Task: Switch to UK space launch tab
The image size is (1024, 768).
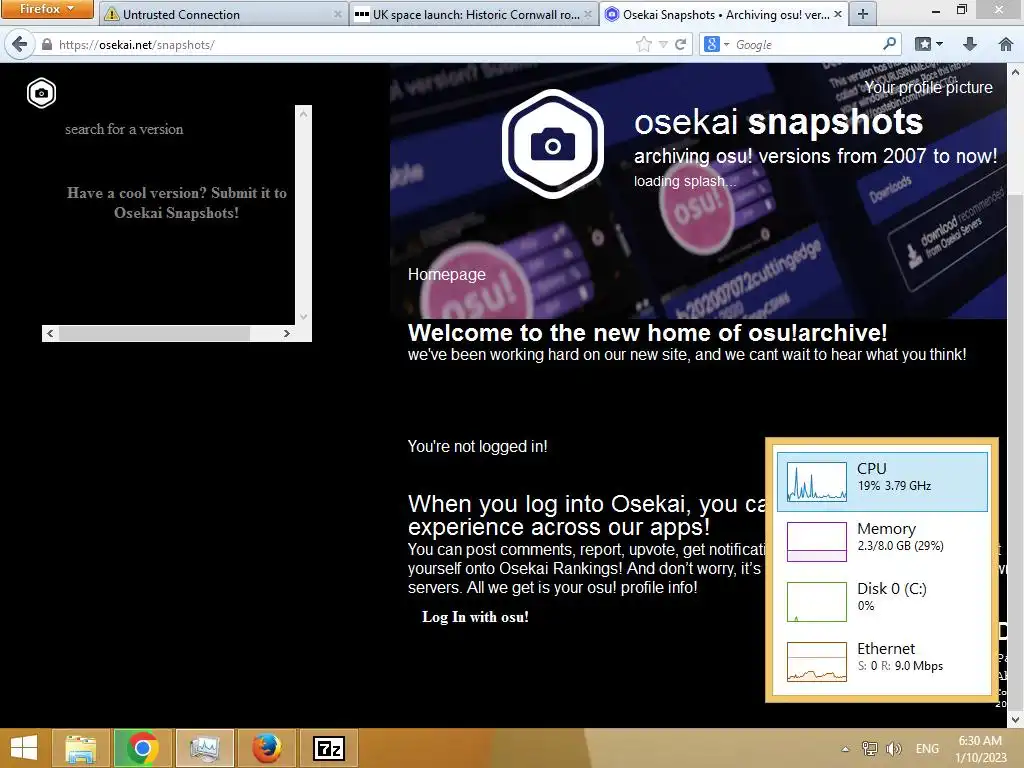Action: 473,14
